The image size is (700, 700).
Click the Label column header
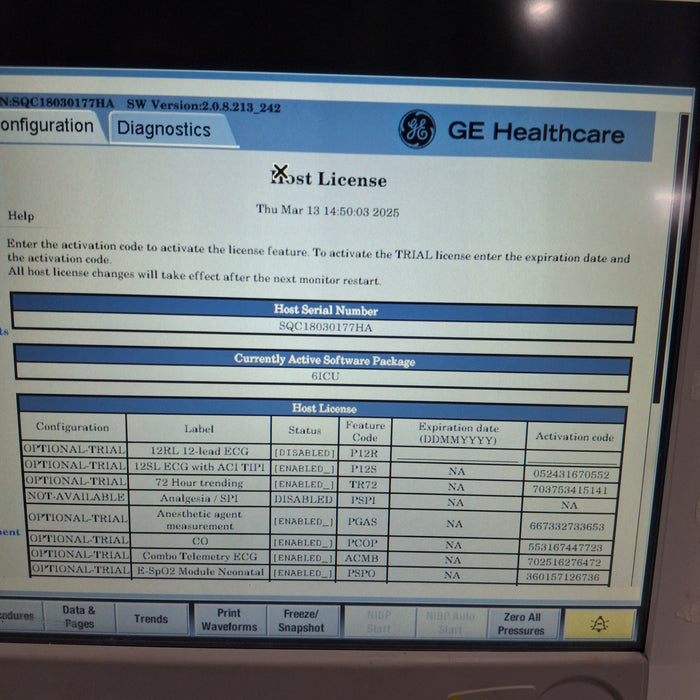[x=199, y=429]
